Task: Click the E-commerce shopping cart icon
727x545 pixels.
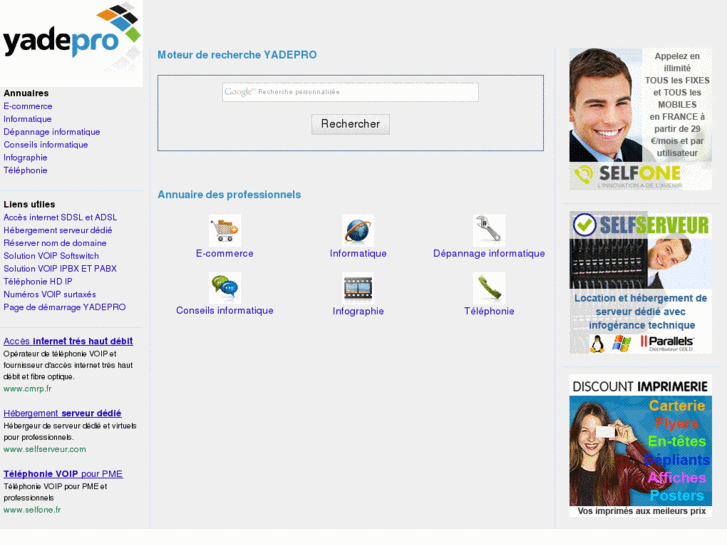Action: tap(224, 230)
